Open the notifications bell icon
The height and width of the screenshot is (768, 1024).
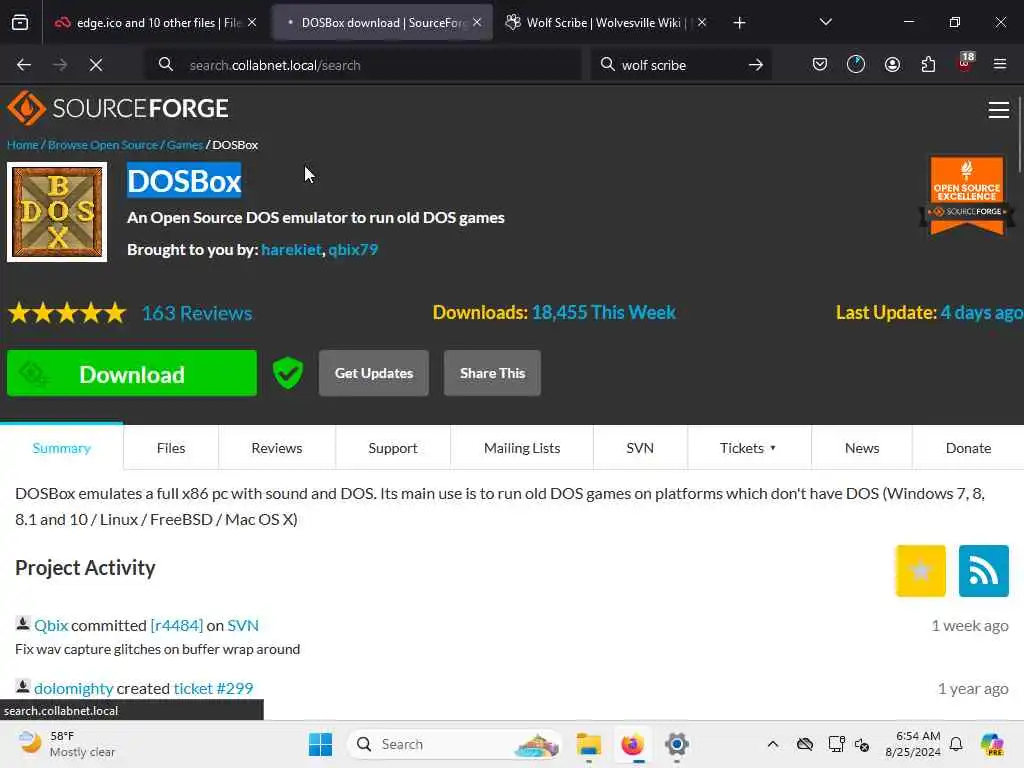point(956,744)
